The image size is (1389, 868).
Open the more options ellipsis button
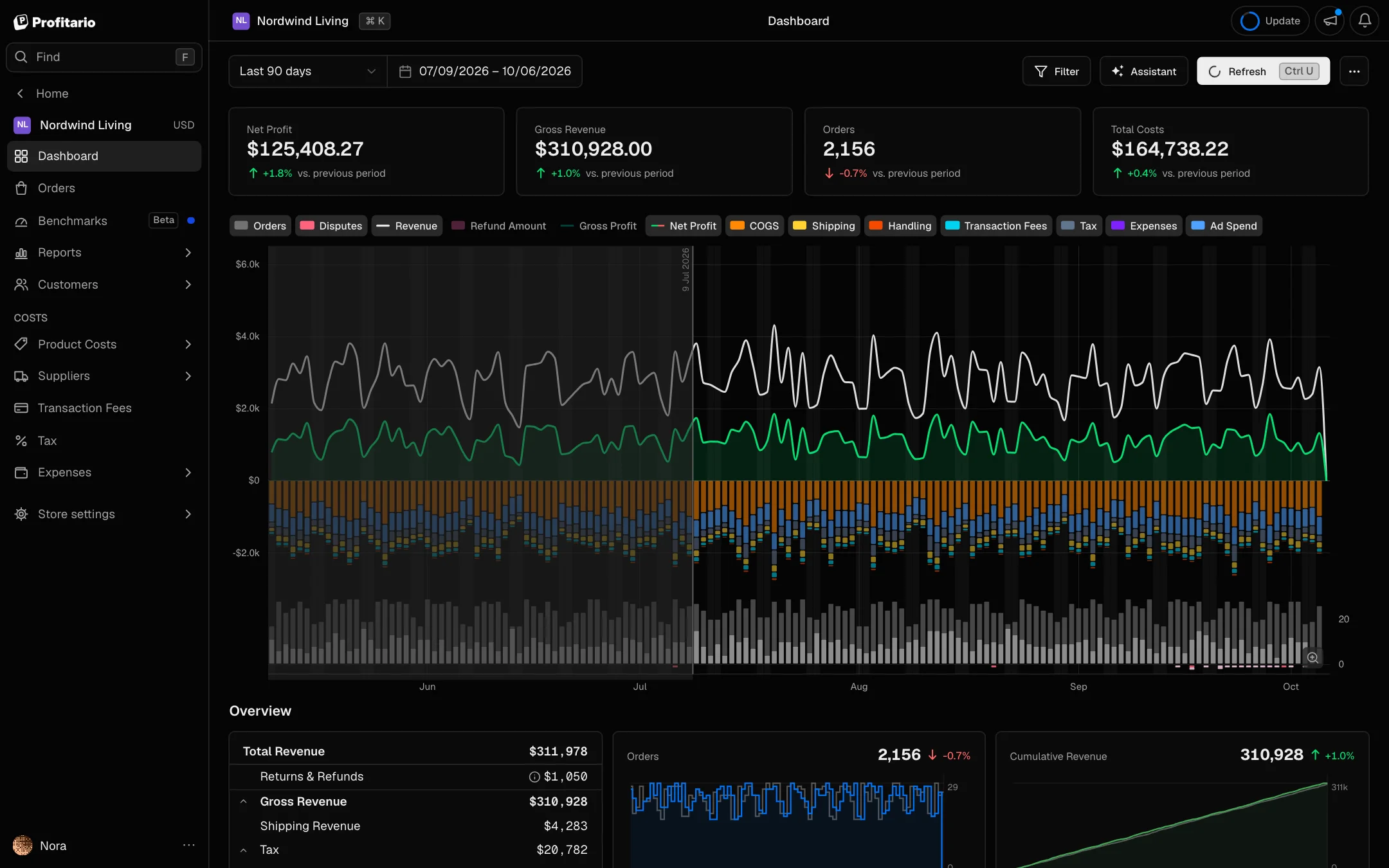pos(1354,71)
